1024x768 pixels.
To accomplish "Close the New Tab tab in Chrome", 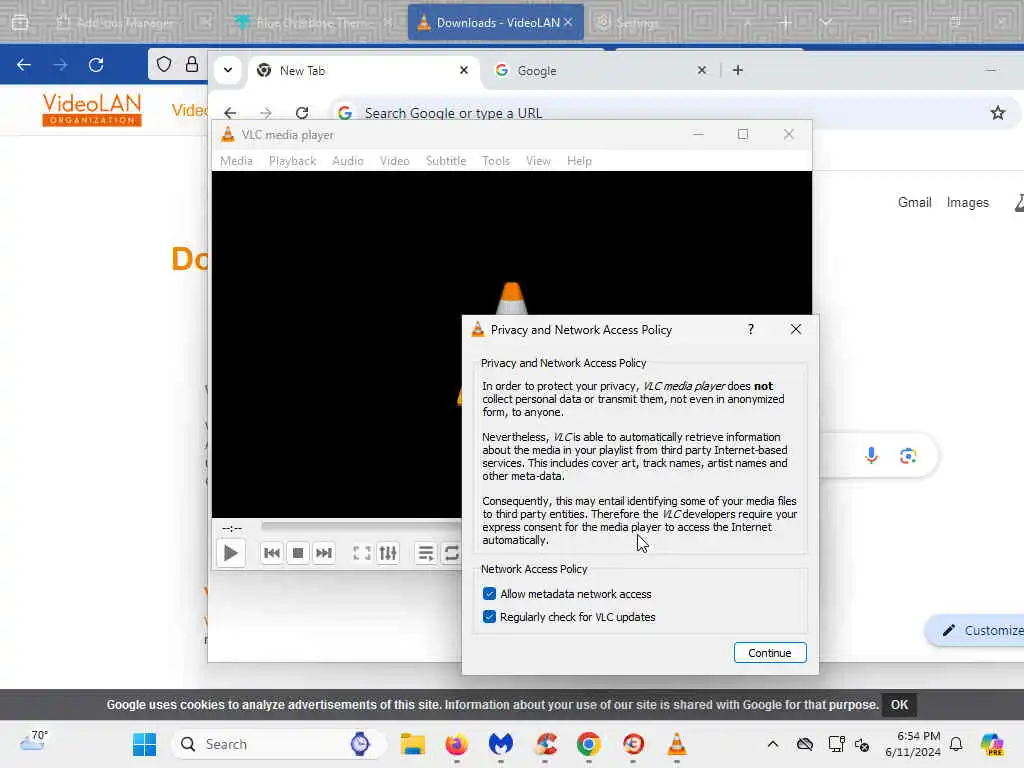I will pos(464,70).
